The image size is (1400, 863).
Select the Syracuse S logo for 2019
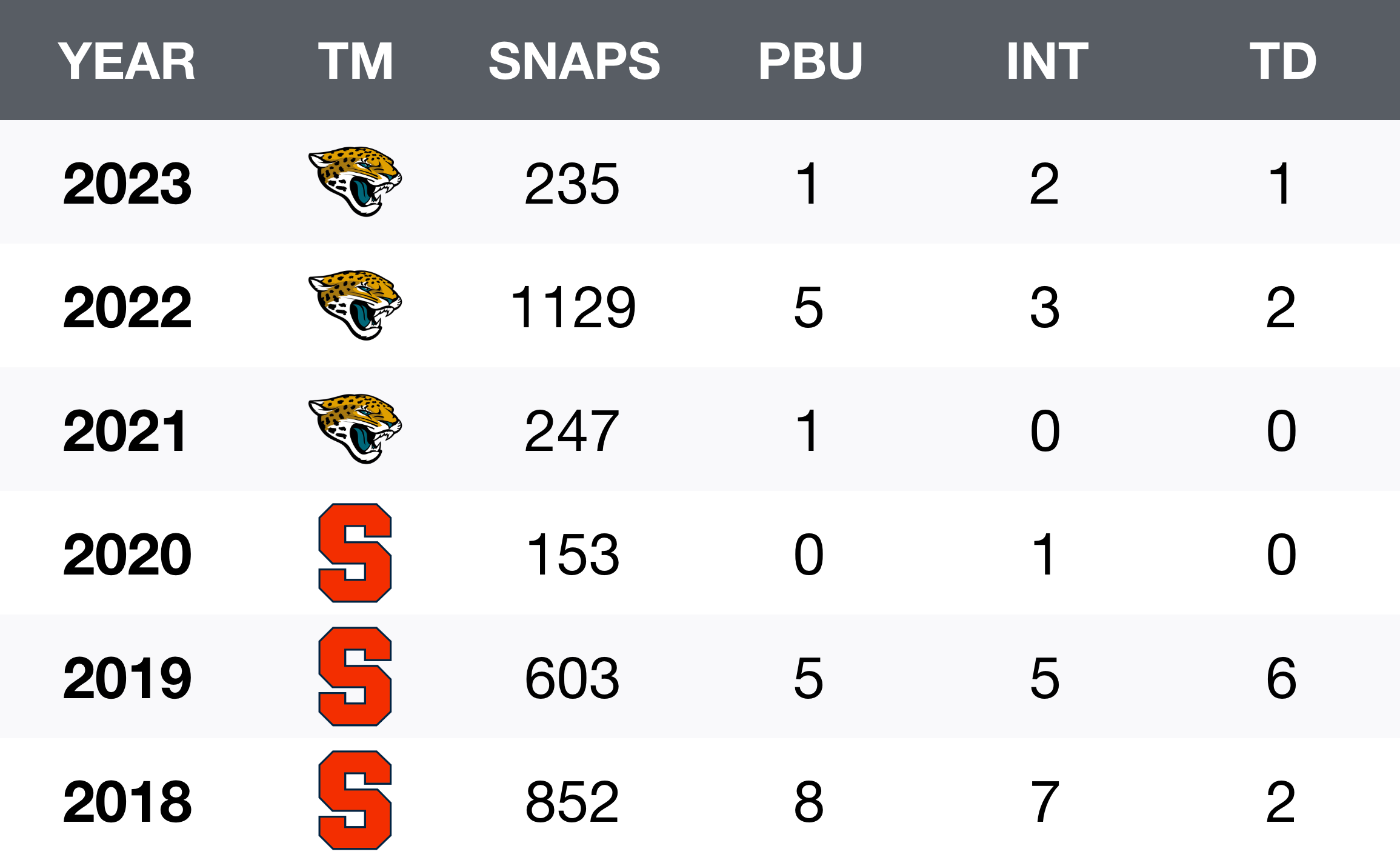[355, 676]
